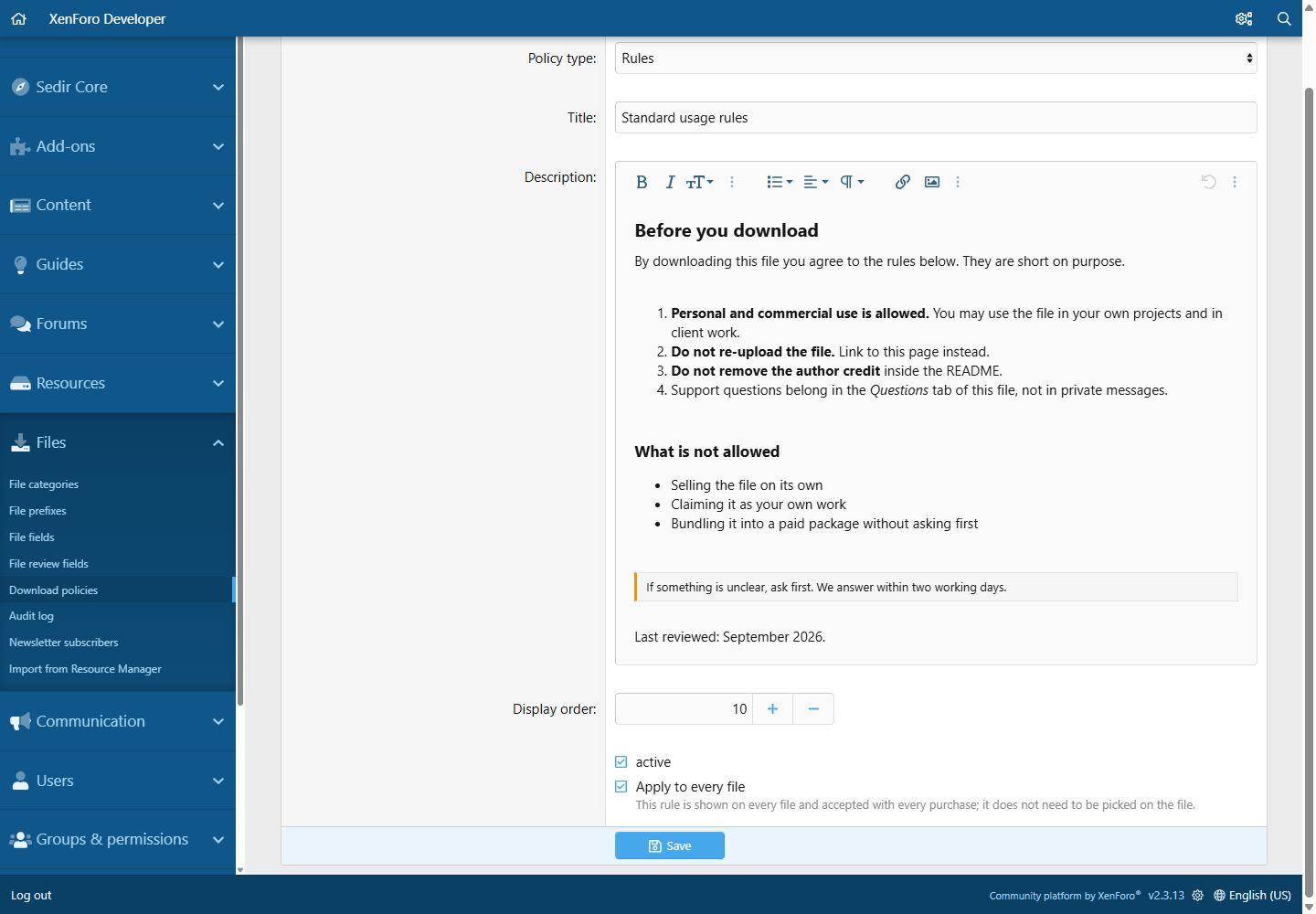Open Newsletter subscribers page
1316x914 pixels.
(64, 643)
